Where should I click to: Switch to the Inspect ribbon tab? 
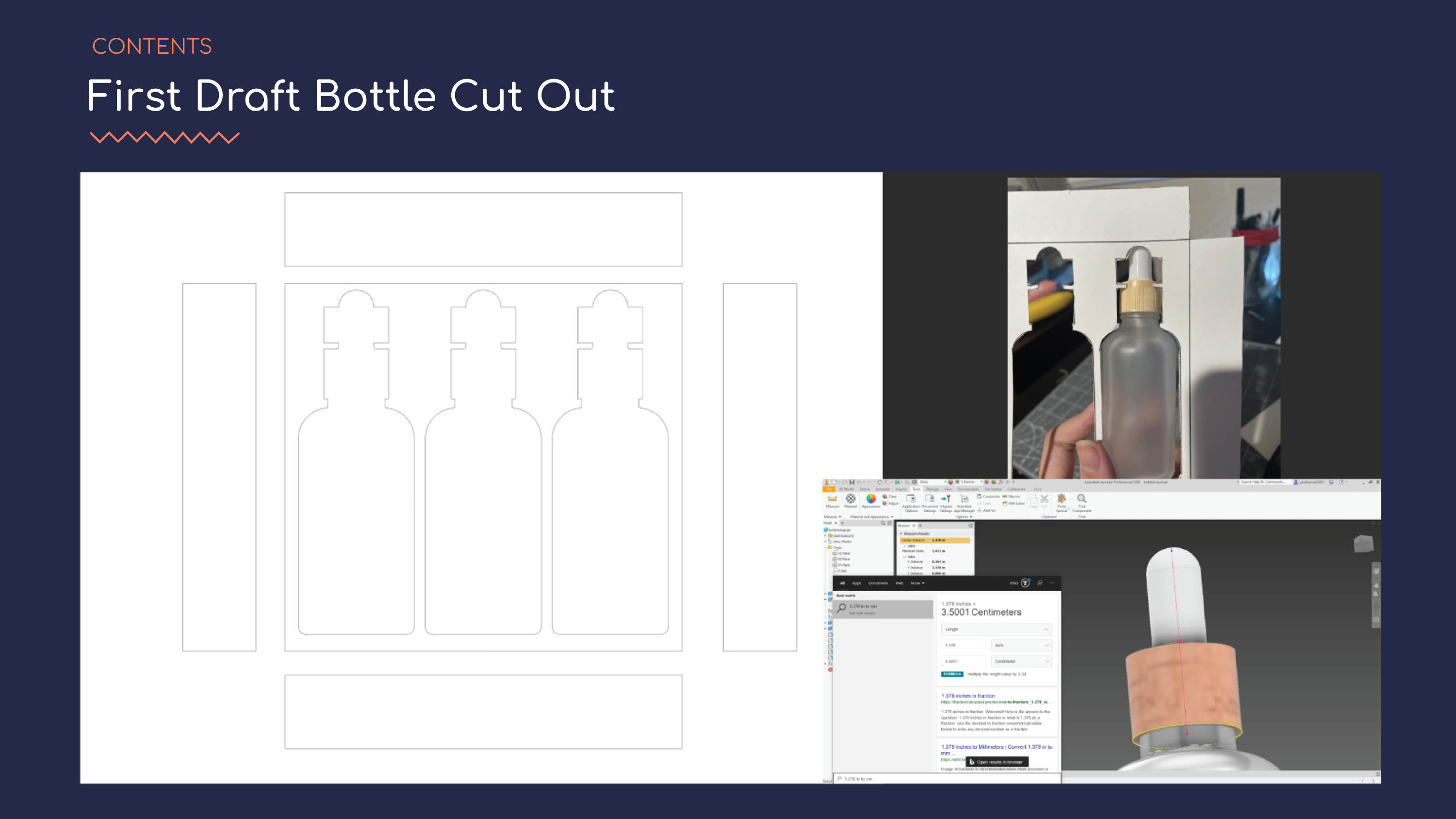pos(900,490)
